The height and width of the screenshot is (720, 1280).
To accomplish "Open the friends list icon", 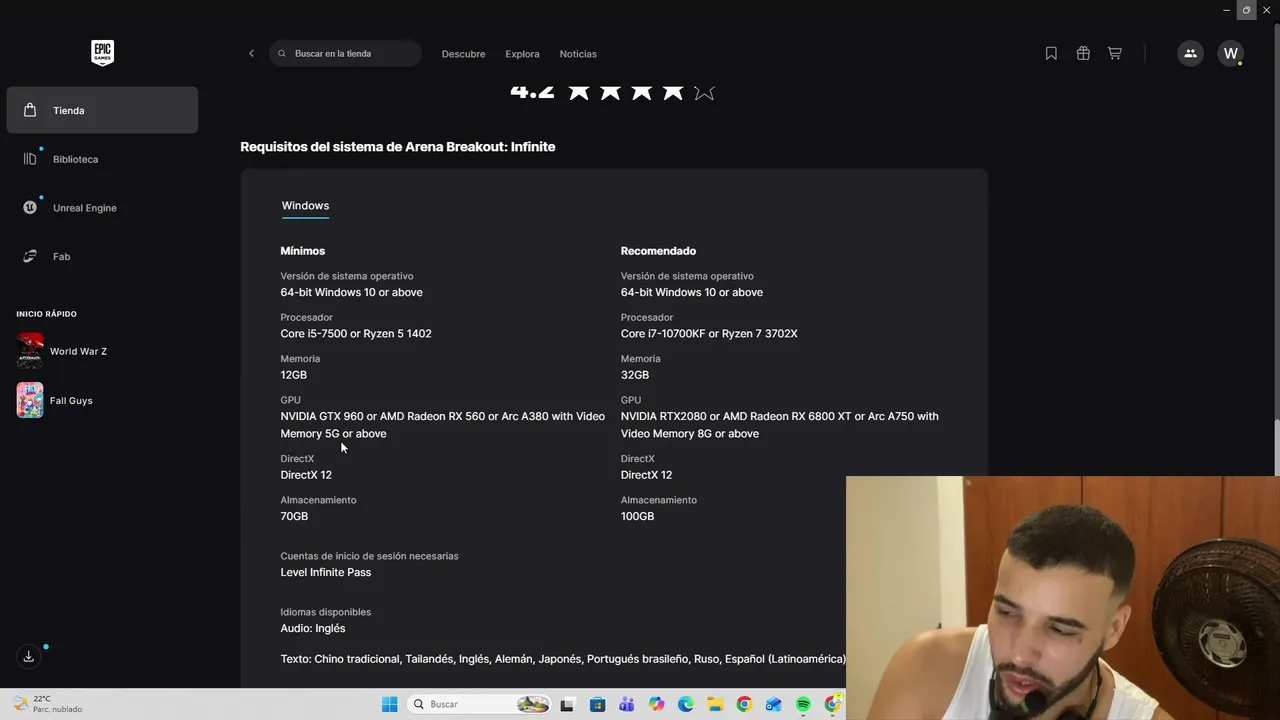I will pyautogui.click(x=1190, y=54).
